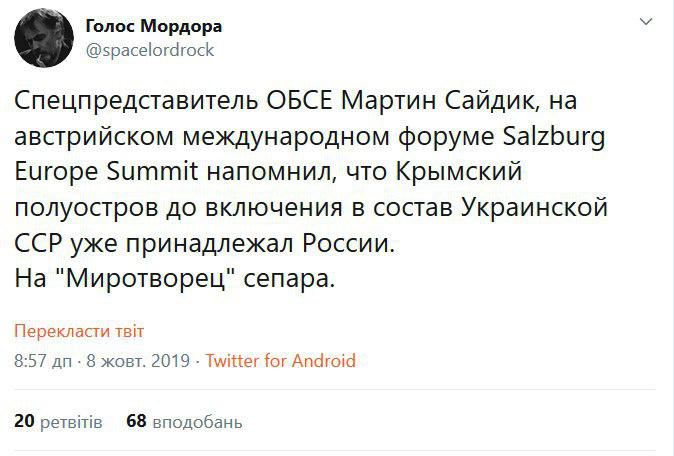Open the вподобань likes list label
674x456 pixels.
pyautogui.click(x=197, y=422)
